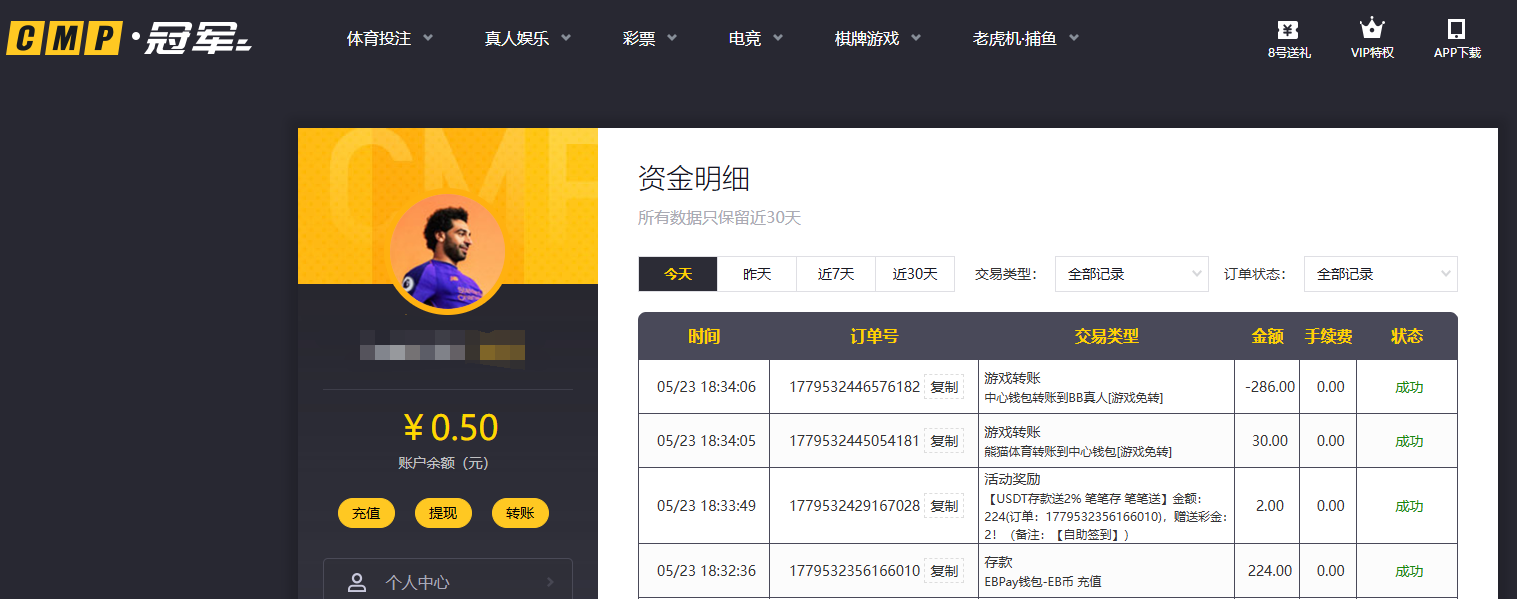
Task: Click the ¥0.50 account balance
Action: [x=450, y=428]
